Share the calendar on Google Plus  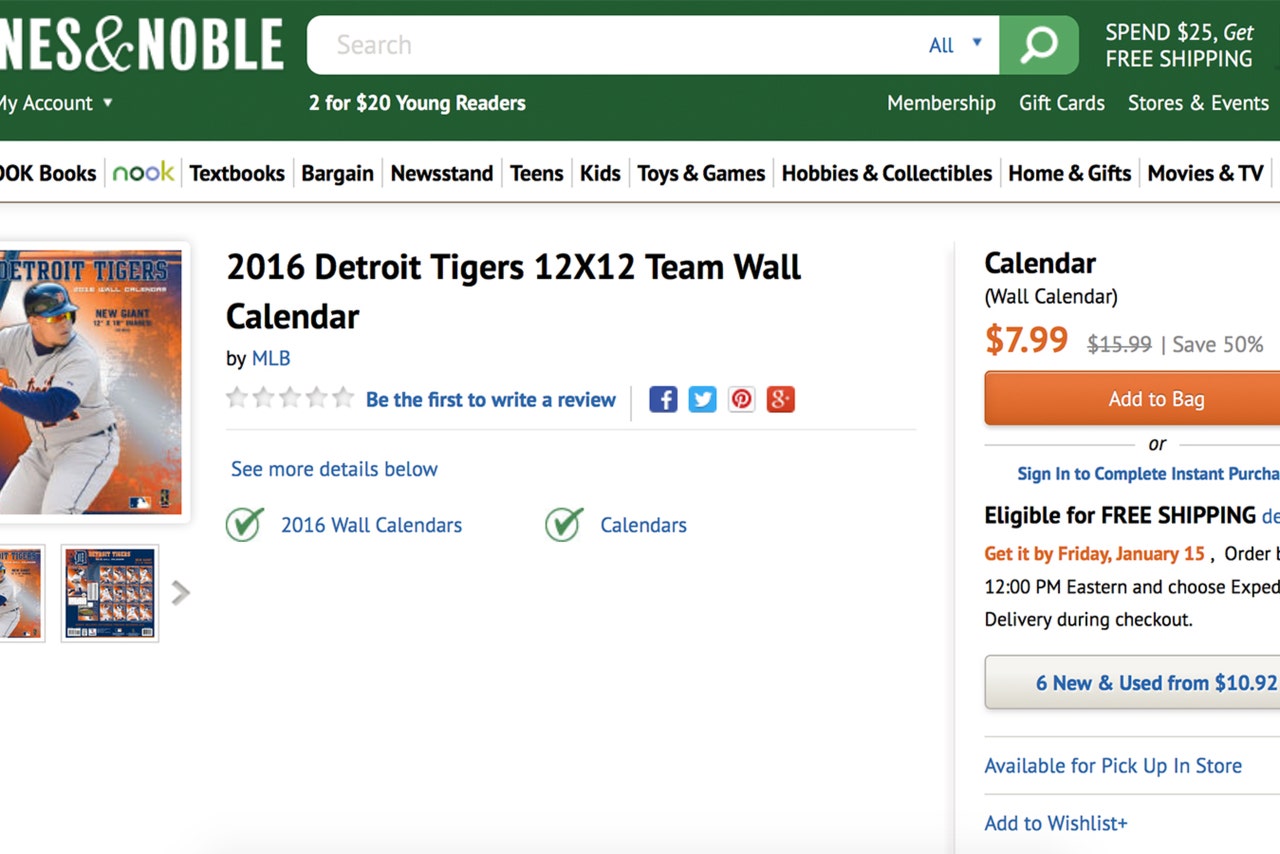tap(780, 400)
